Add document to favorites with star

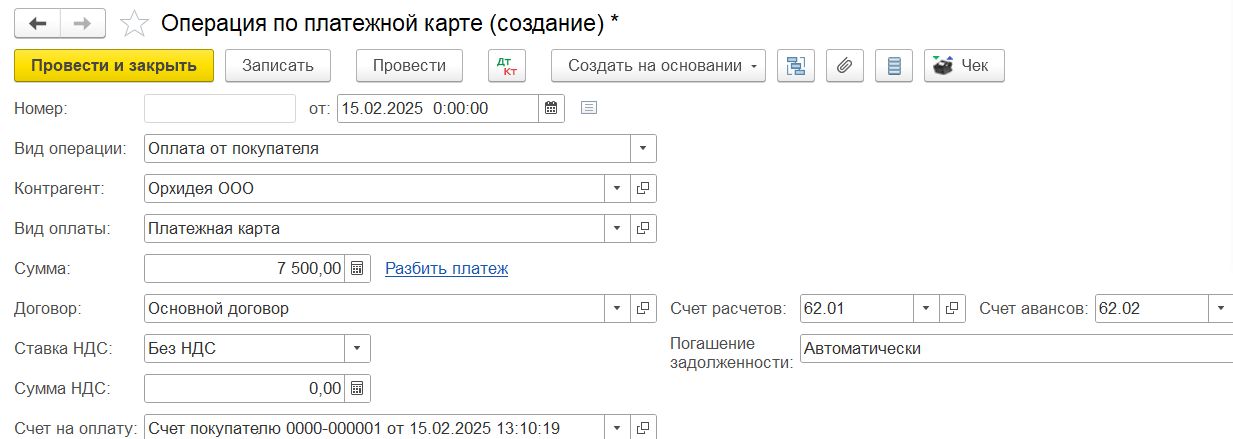(x=134, y=23)
